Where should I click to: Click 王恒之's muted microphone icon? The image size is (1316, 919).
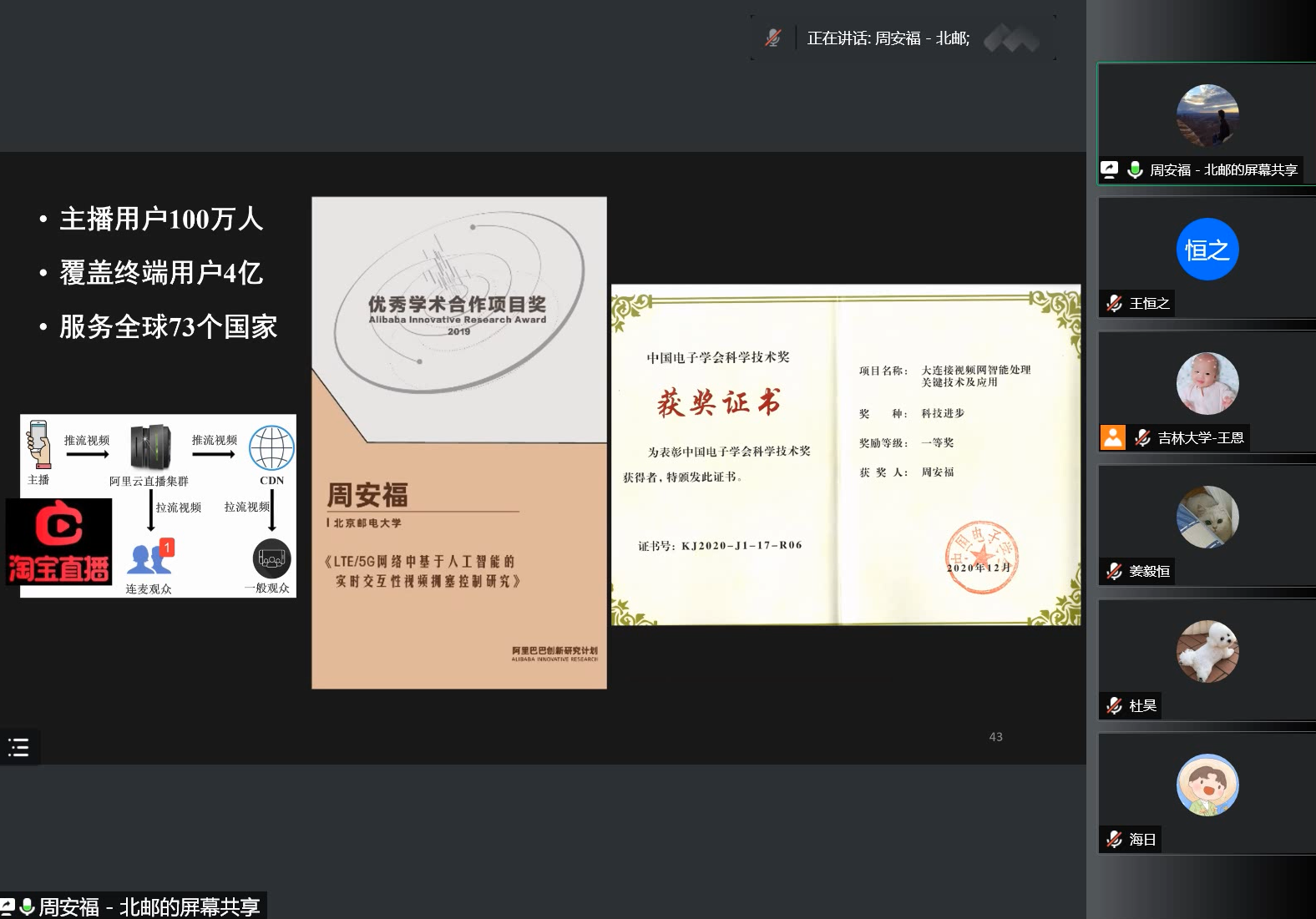pos(1114,303)
